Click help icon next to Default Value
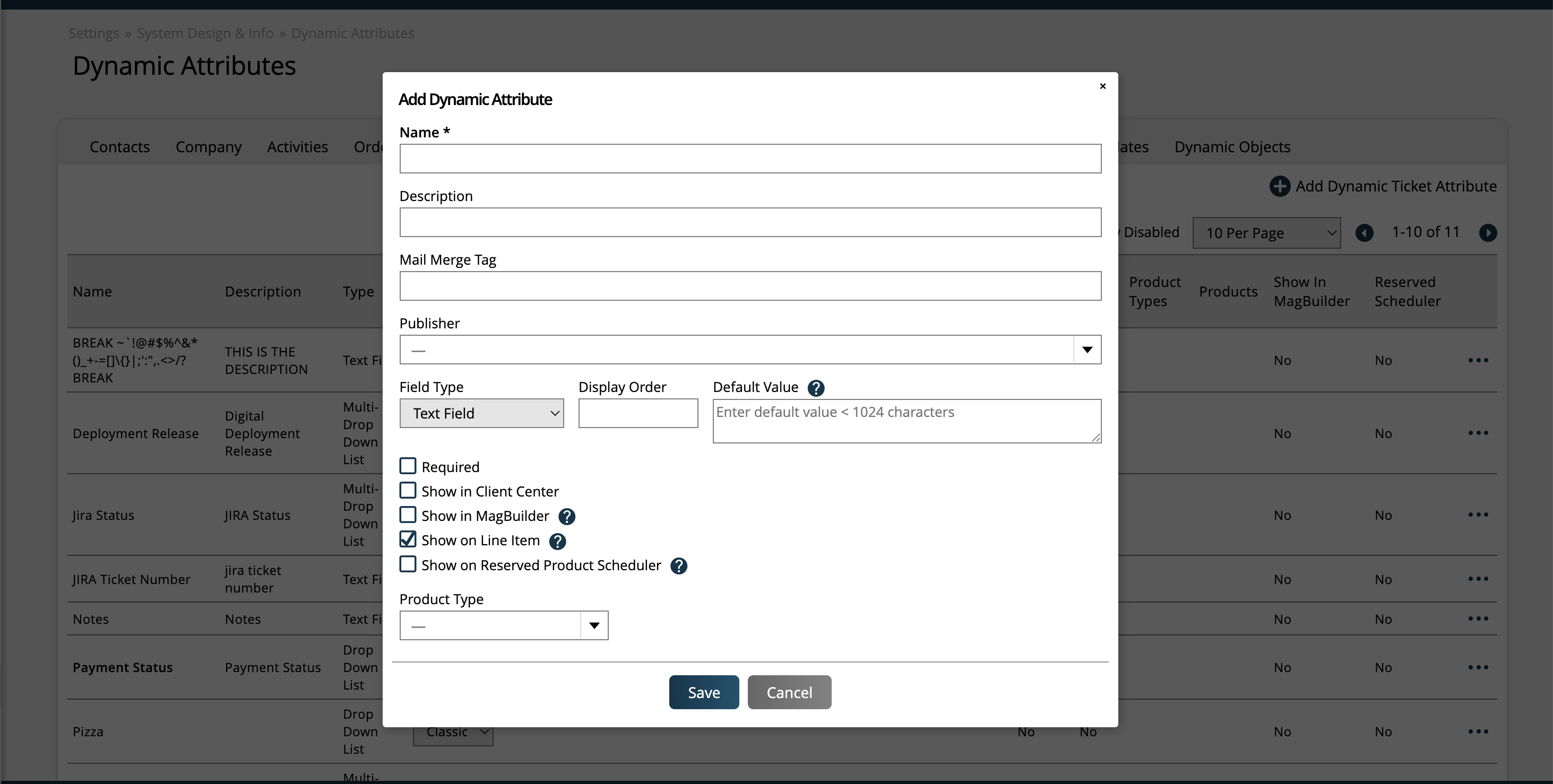This screenshot has width=1553, height=784. tap(816, 388)
